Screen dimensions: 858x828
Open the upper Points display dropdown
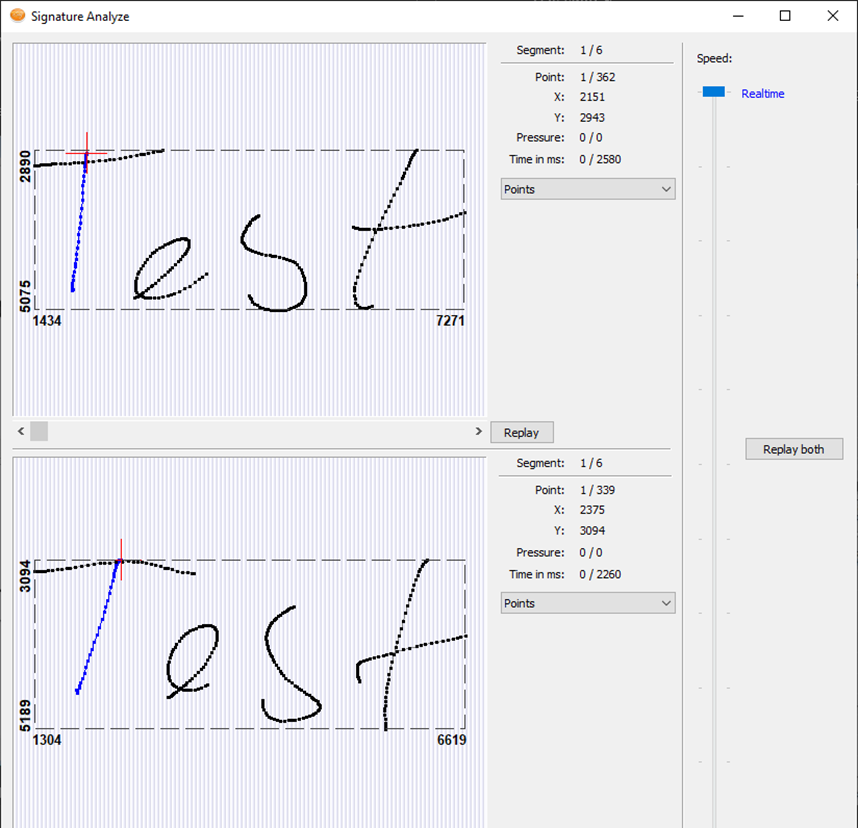[x=587, y=189]
